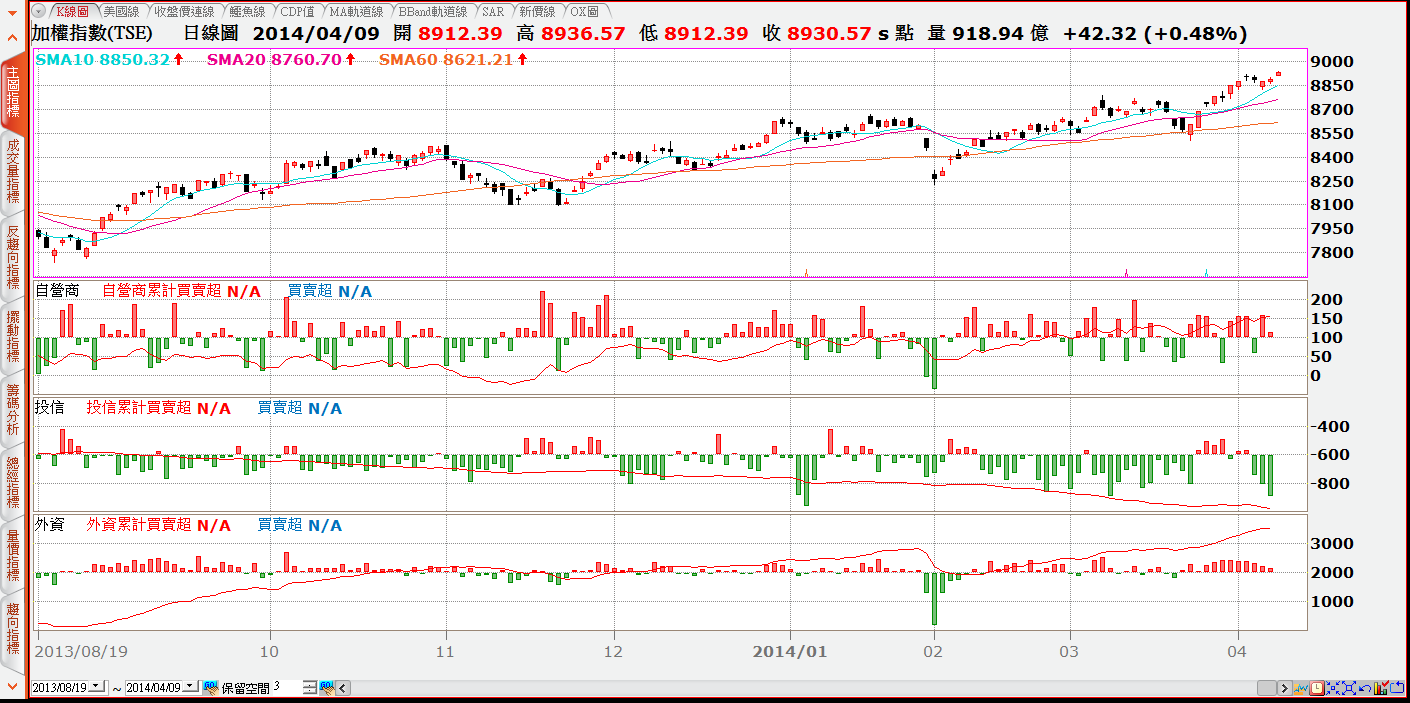Open the SAR indicator tab
This screenshot has width=1410, height=703.
coord(492,11)
